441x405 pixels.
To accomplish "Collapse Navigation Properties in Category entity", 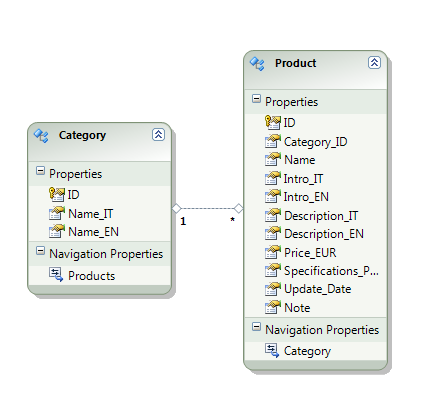I will click(x=40, y=251).
